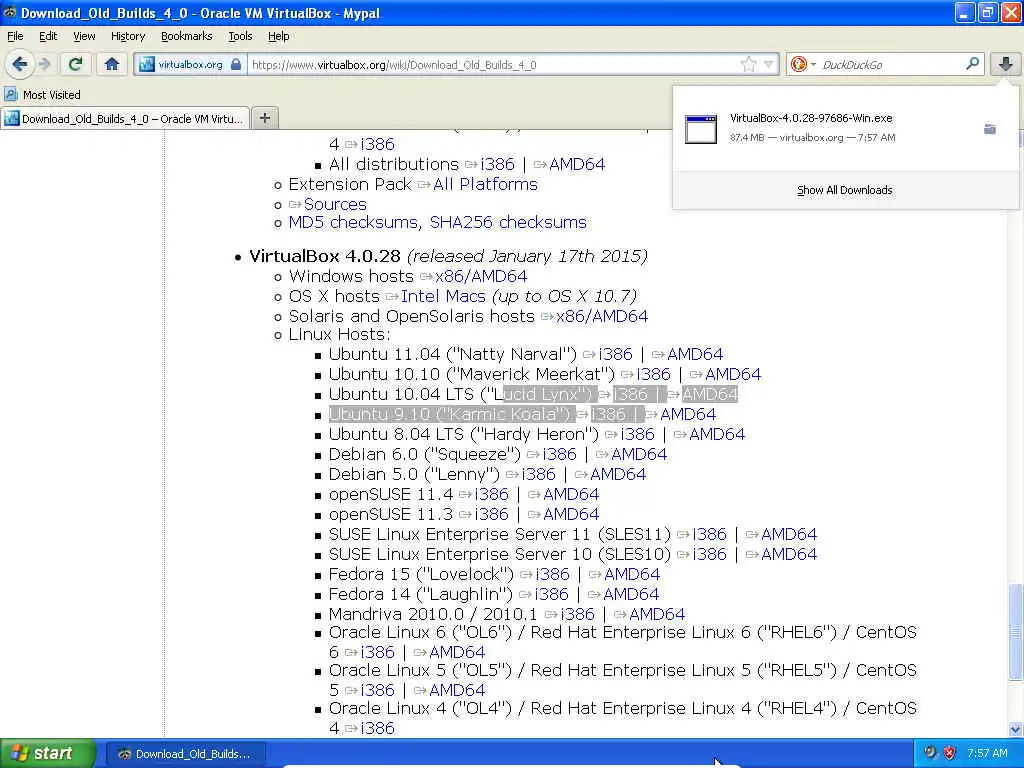Open the Edit menu
This screenshot has width=1024, height=768.
tap(48, 36)
